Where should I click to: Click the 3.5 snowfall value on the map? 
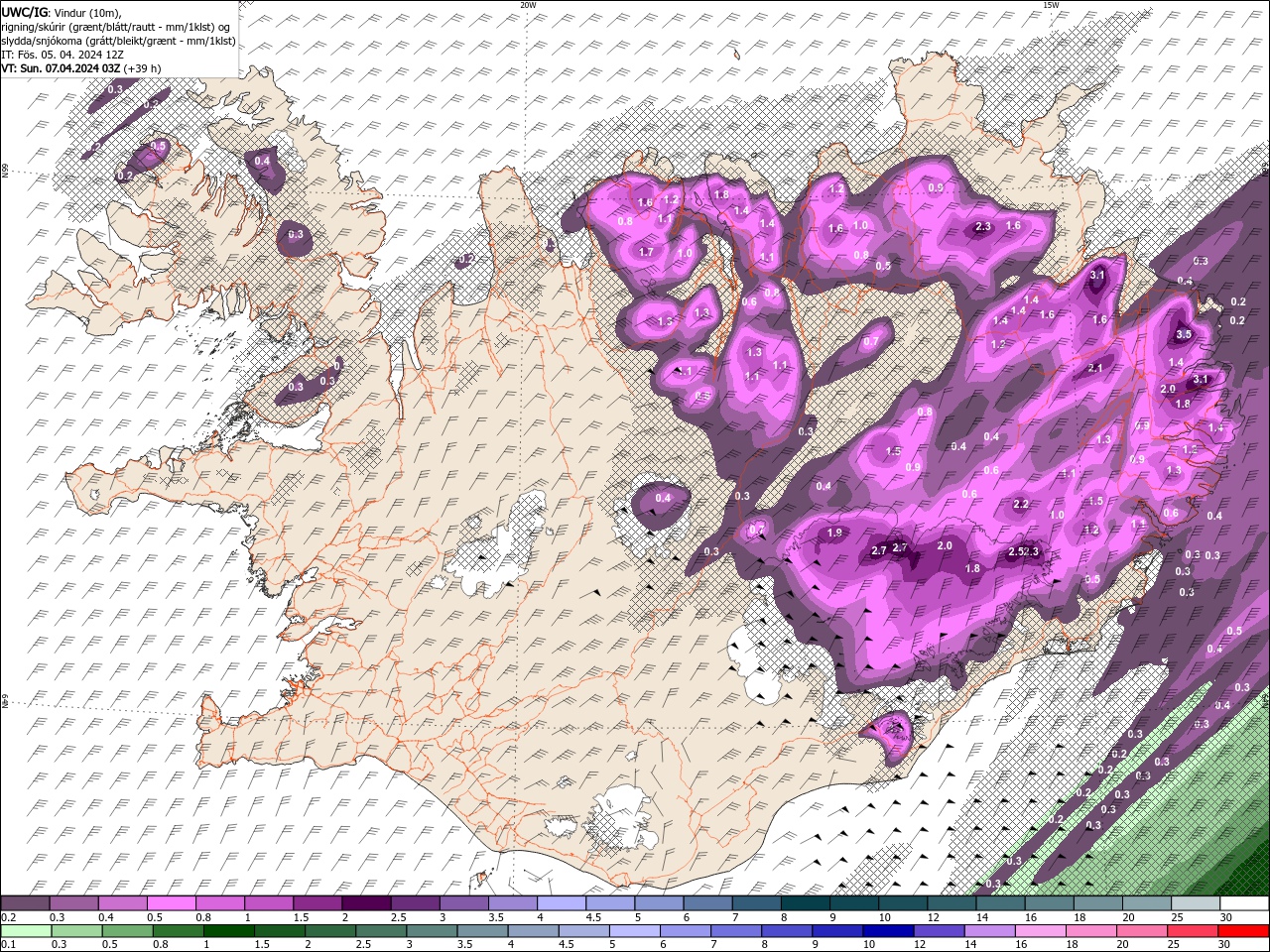point(1183,335)
